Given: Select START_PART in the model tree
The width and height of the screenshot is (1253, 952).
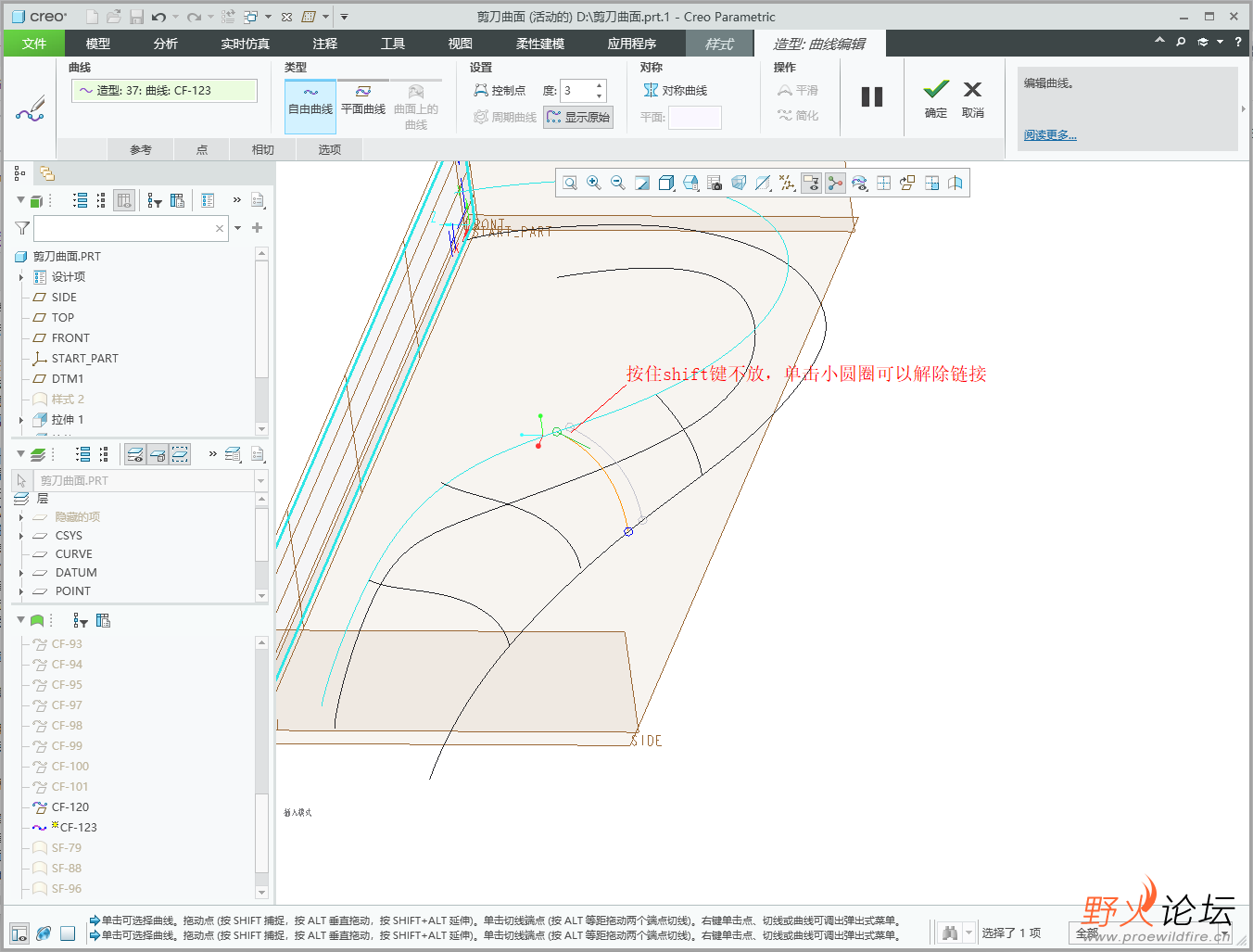Looking at the screenshot, I should coord(85,359).
